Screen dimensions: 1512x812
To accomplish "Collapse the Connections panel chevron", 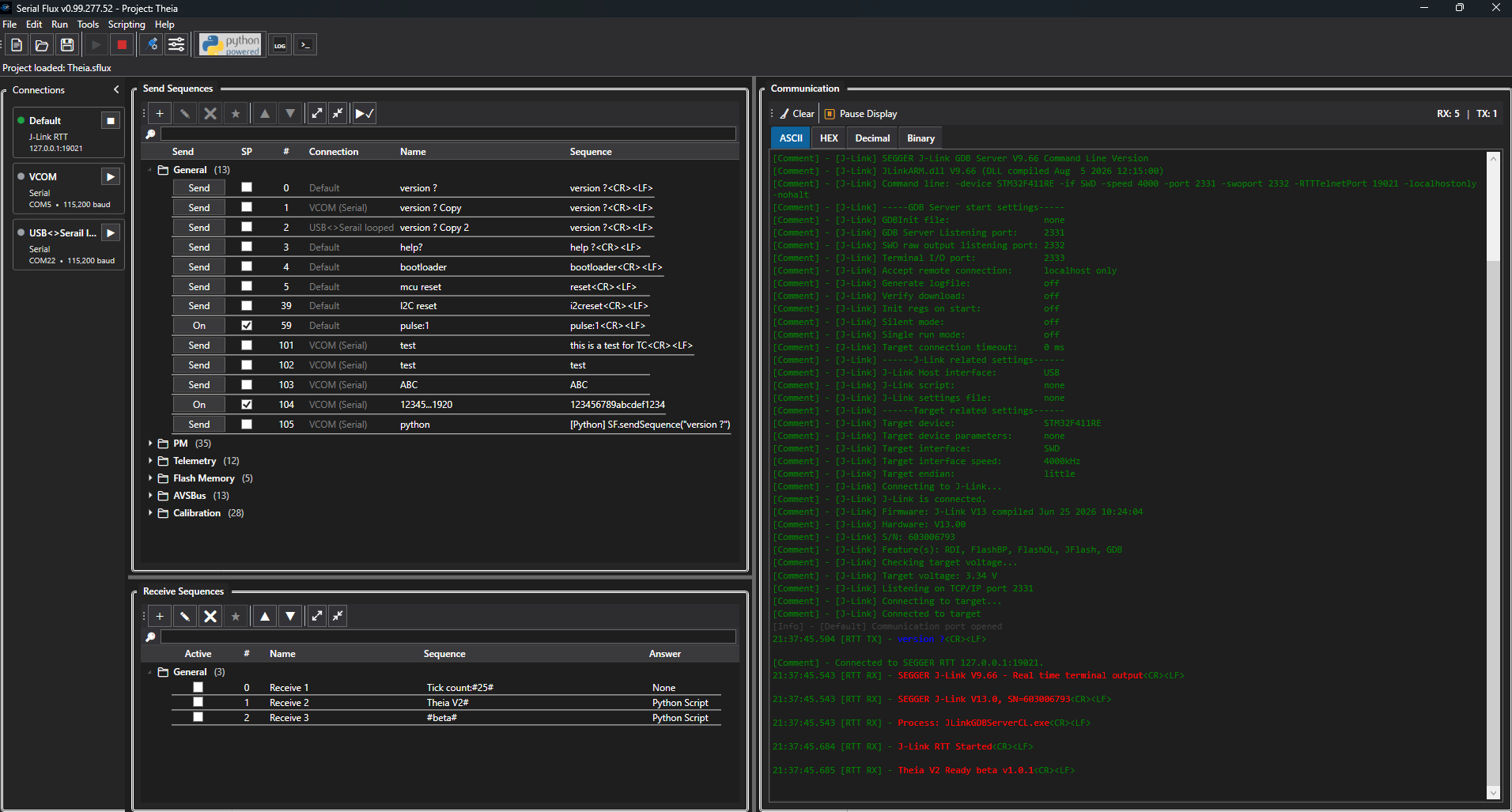I will click(x=116, y=90).
